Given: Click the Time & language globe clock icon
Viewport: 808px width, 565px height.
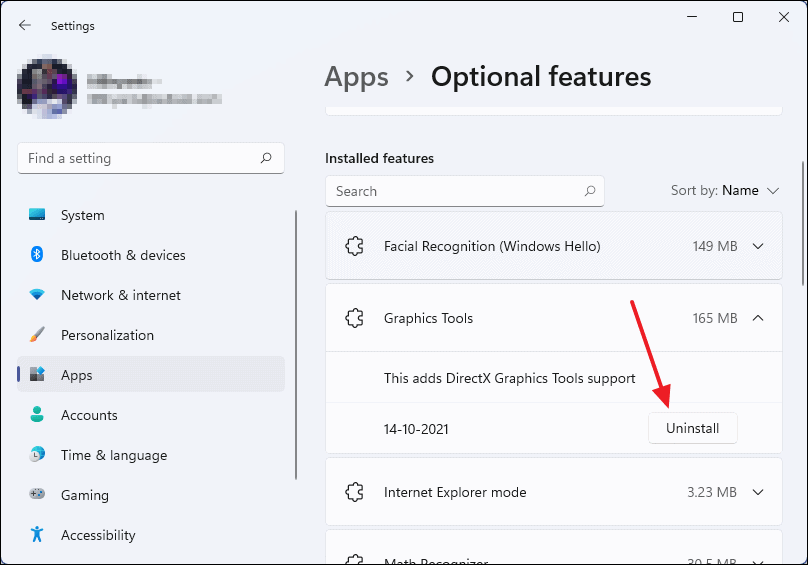Looking at the screenshot, I should tap(37, 454).
